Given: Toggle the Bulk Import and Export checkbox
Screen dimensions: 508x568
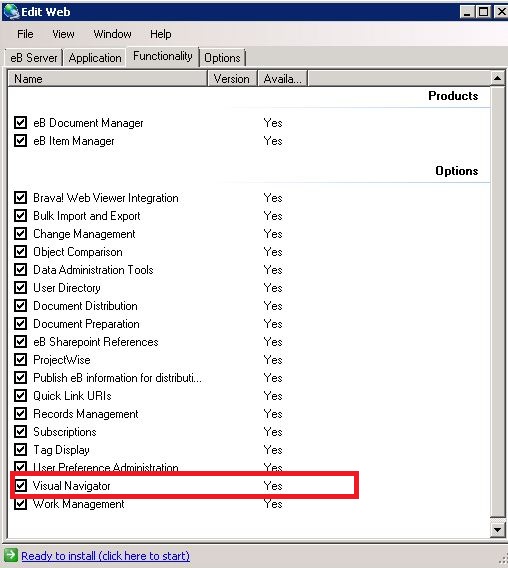Looking at the screenshot, I should [21, 216].
